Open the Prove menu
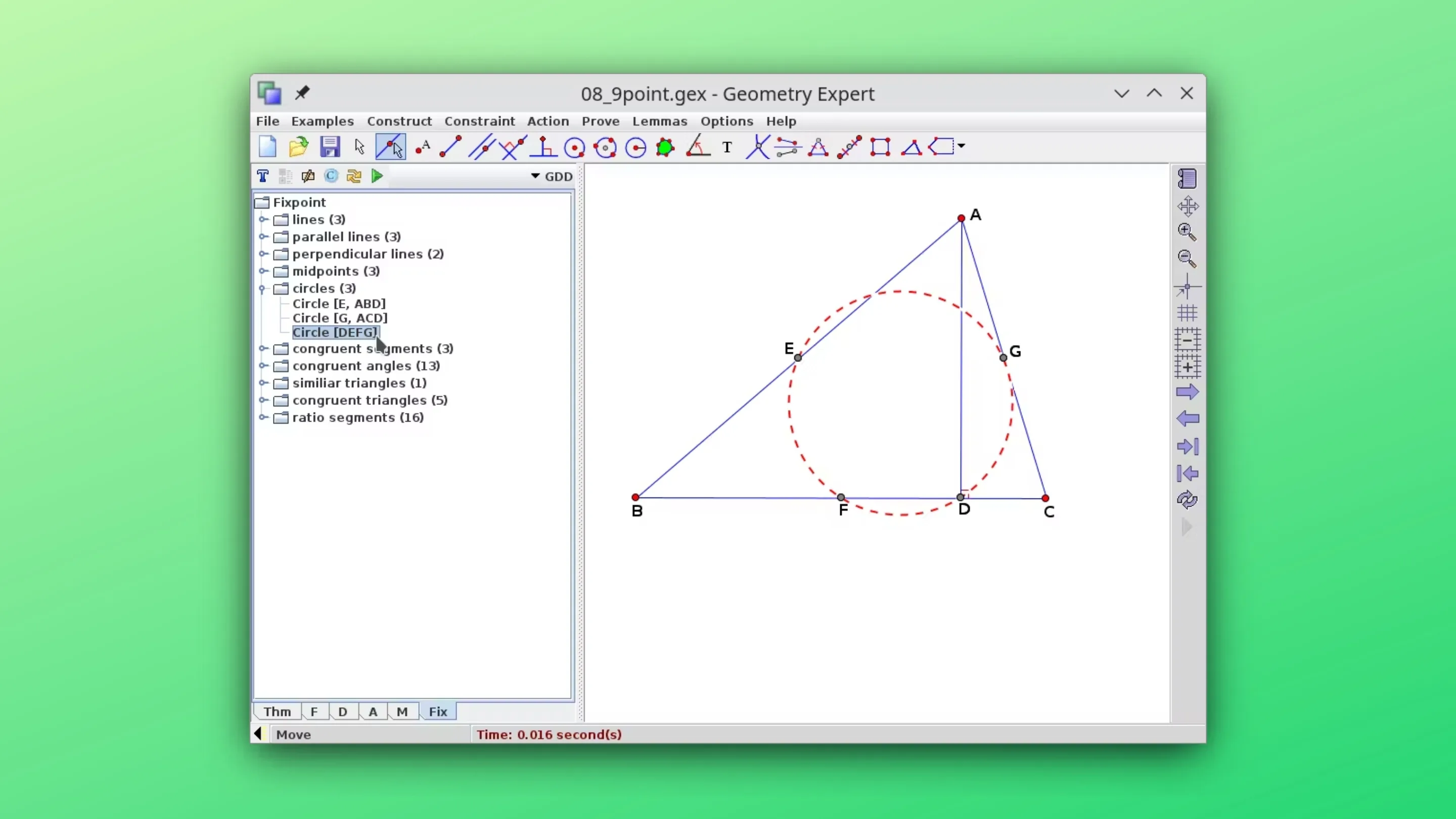This screenshot has width=1456, height=819. (x=600, y=121)
